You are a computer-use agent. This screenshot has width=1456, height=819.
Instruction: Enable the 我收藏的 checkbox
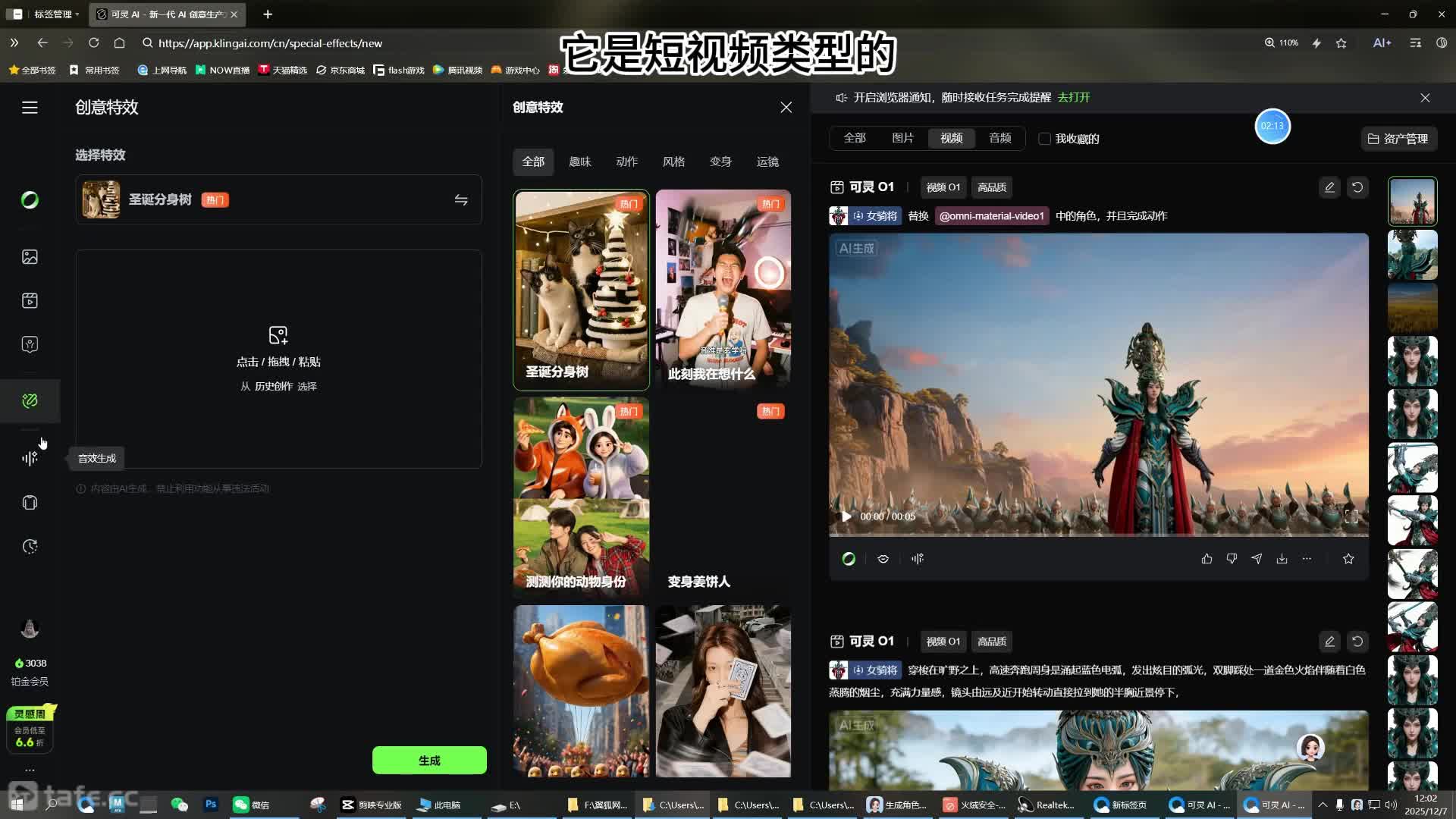(x=1044, y=139)
